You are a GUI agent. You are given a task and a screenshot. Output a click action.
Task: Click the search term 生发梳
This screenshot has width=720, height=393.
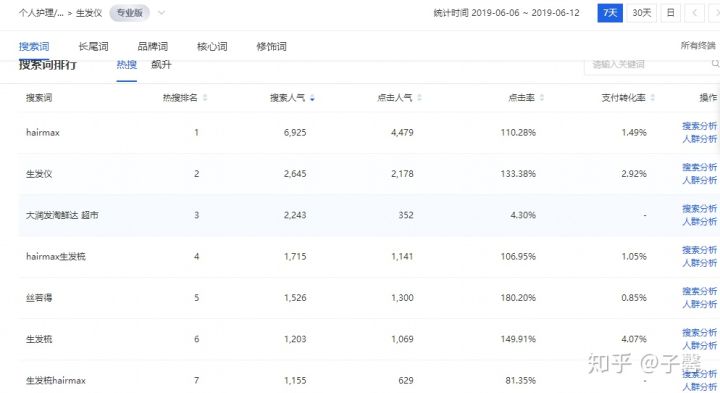click(x=39, y=339)
